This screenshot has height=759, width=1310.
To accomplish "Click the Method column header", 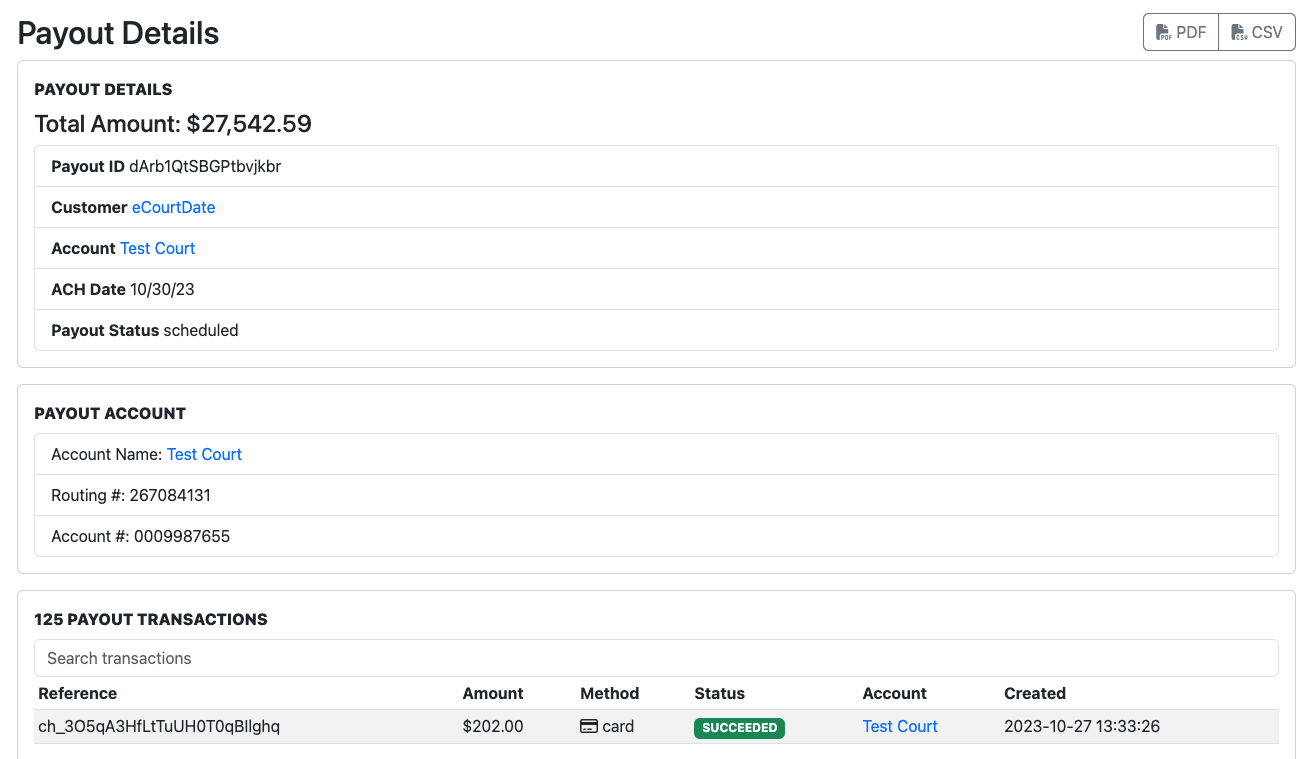I will coord(609,693).
